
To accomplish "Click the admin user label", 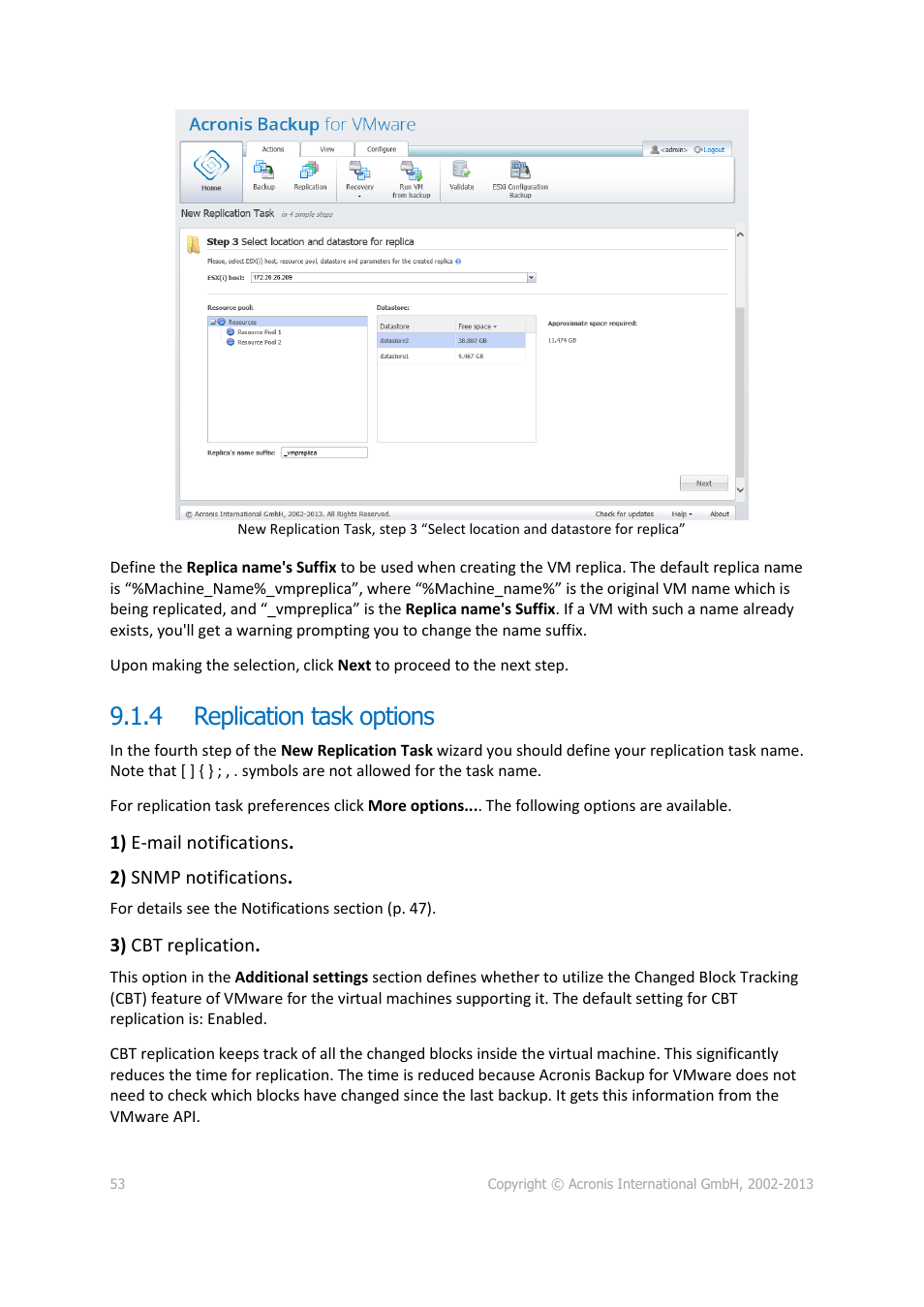I will tap(674, 150).
